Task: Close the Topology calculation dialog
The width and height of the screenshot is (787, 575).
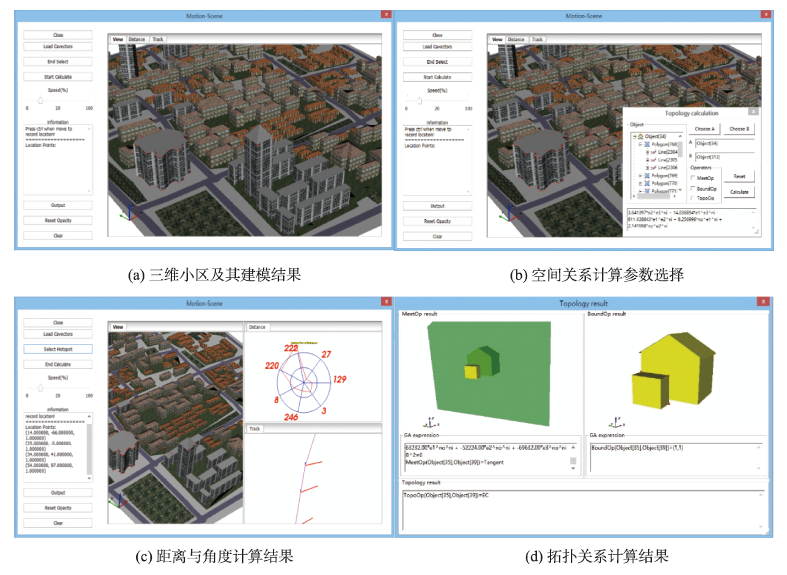Action: click(753, 113)
